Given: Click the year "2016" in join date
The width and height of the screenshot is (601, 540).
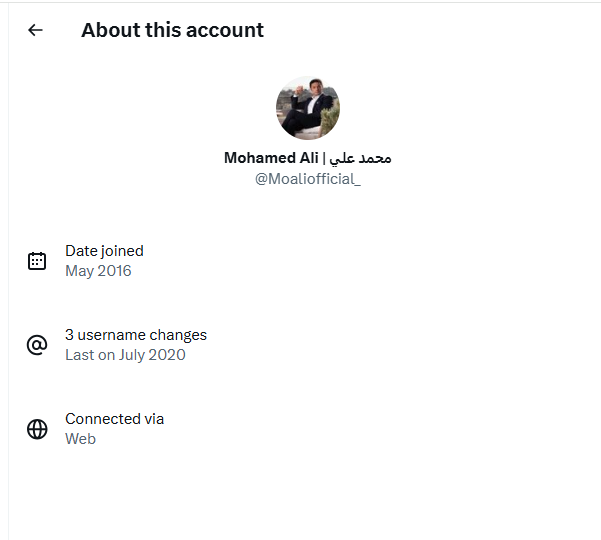Looking at the screenshot, I should coord(114,271).
